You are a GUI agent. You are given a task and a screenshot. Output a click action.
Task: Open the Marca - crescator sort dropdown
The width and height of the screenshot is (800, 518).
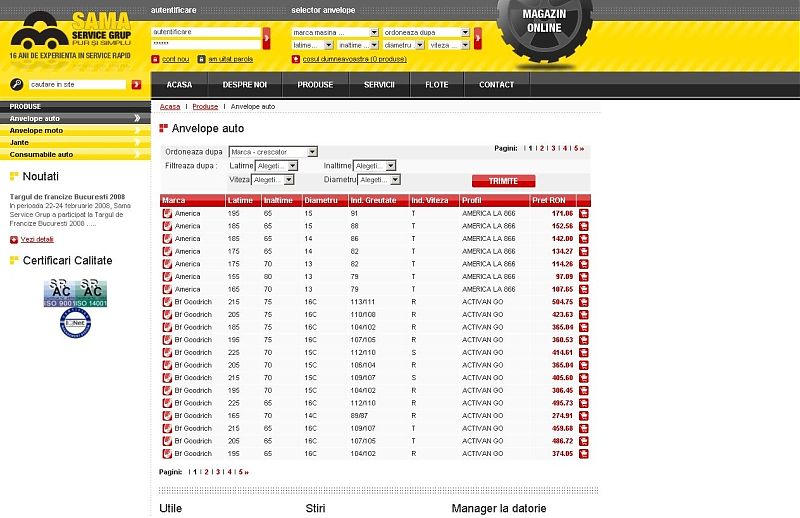tap(273, 152)
